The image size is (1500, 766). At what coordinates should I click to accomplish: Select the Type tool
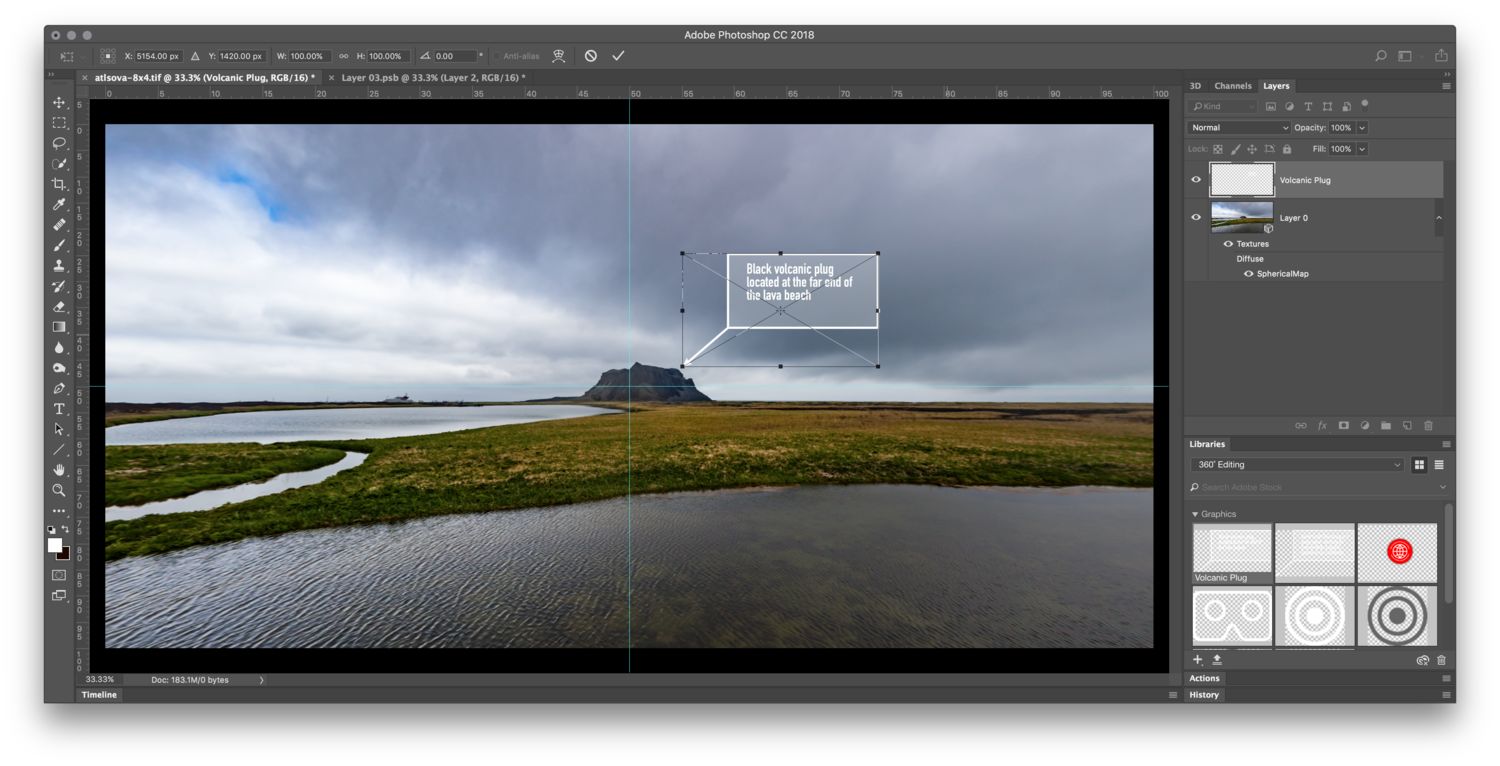click(59, 409)
